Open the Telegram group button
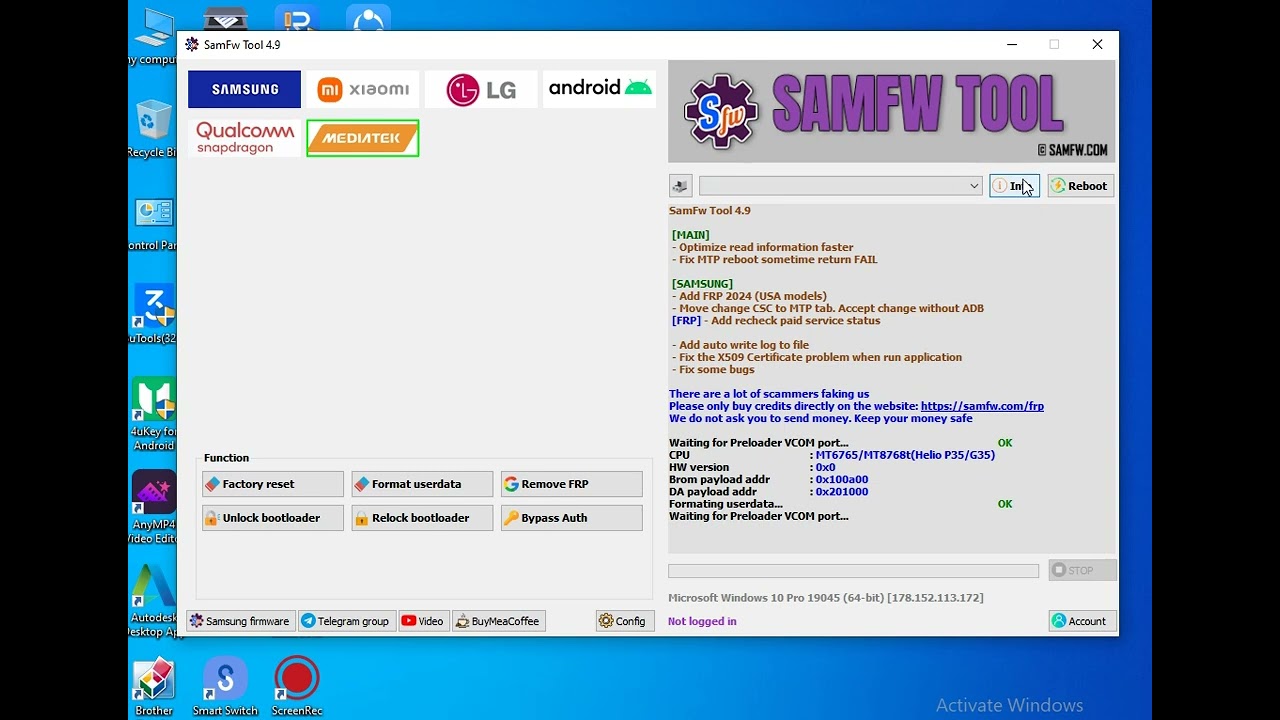1280x720 pixels. [x=346, y=621]
